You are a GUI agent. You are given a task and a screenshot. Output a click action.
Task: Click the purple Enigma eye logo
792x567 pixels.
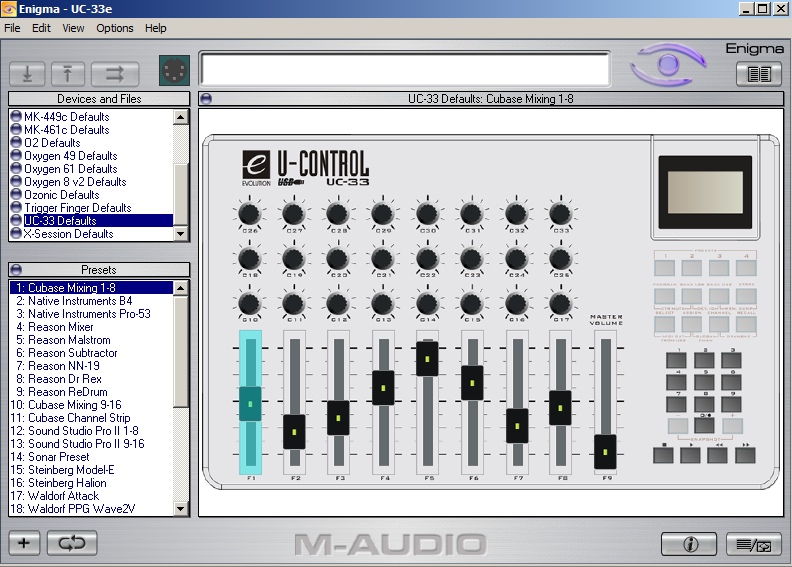coord(668,64)
